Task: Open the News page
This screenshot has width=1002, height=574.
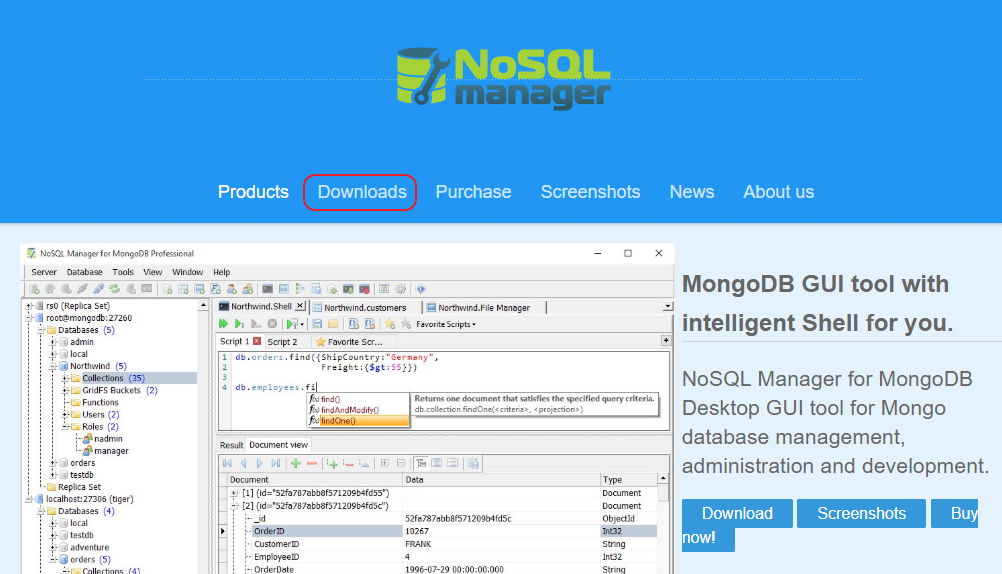Action: (691, 192)
